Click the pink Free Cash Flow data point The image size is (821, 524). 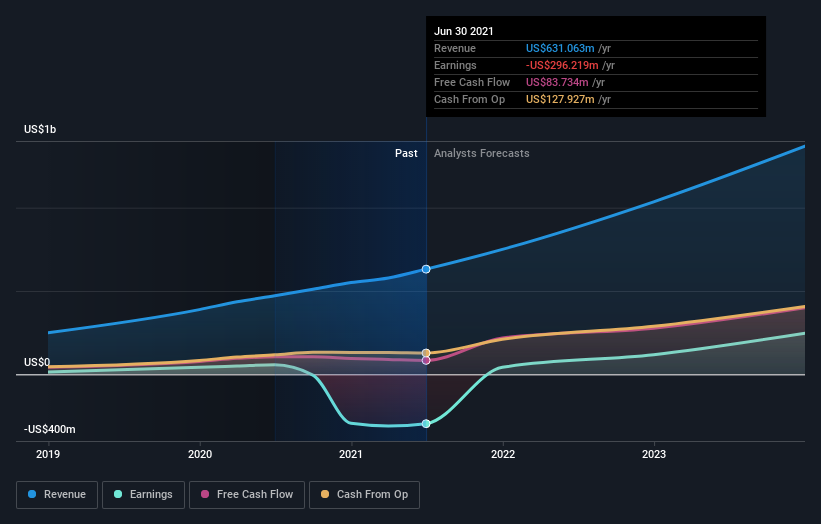click(x=426, y=360)
